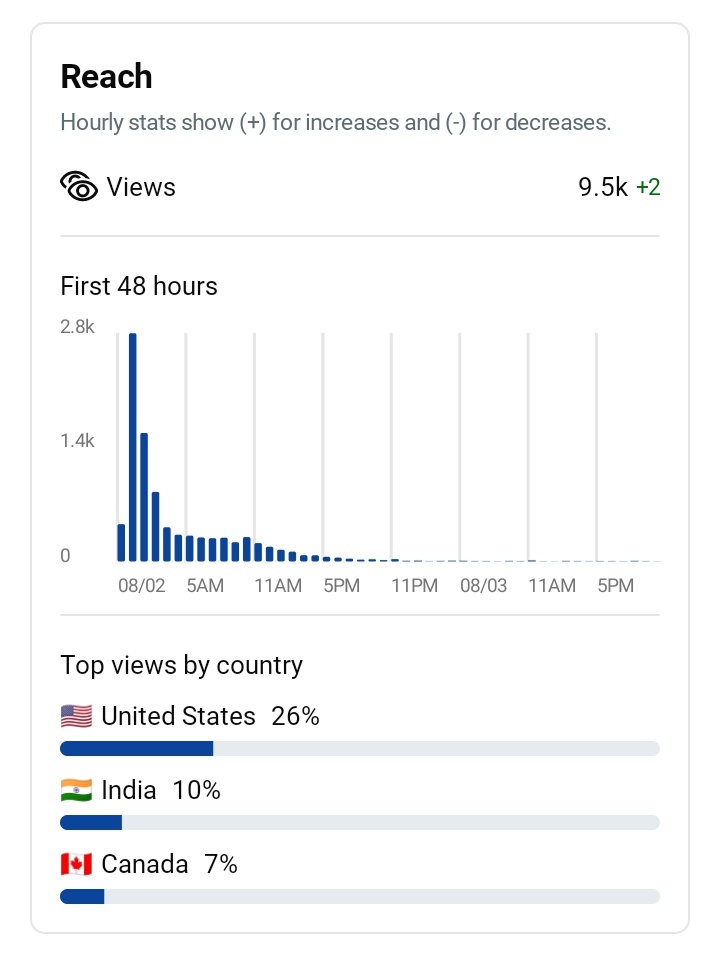This screenshot has width=720, height=957.
Task: Click the Canada percentage bar
Action: pyautogui.click(x=360, y=896)
